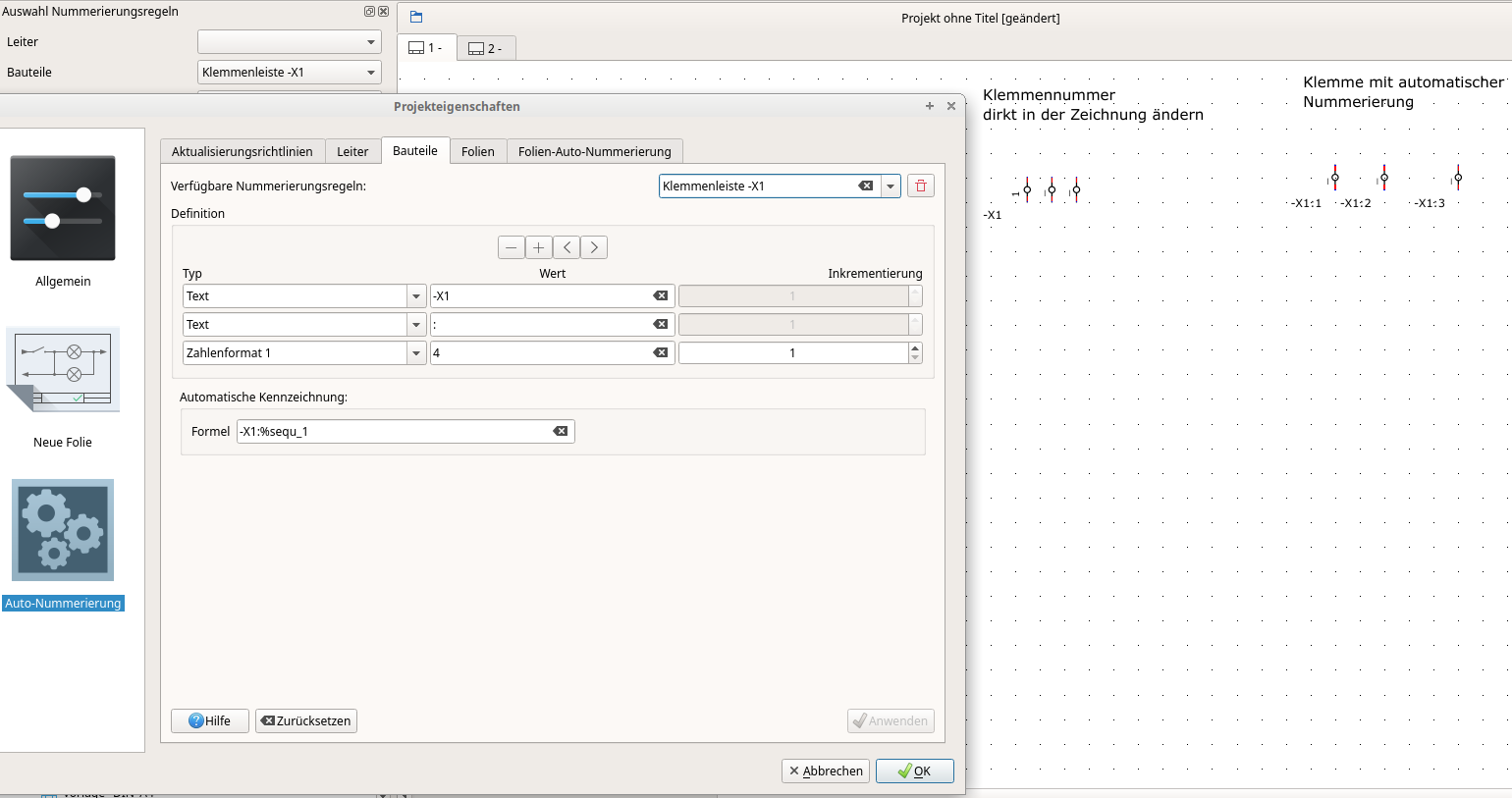Select the Auto-Nummerierung gears icon
This screenshot has width=1512, height=798.
click(63, 530)
